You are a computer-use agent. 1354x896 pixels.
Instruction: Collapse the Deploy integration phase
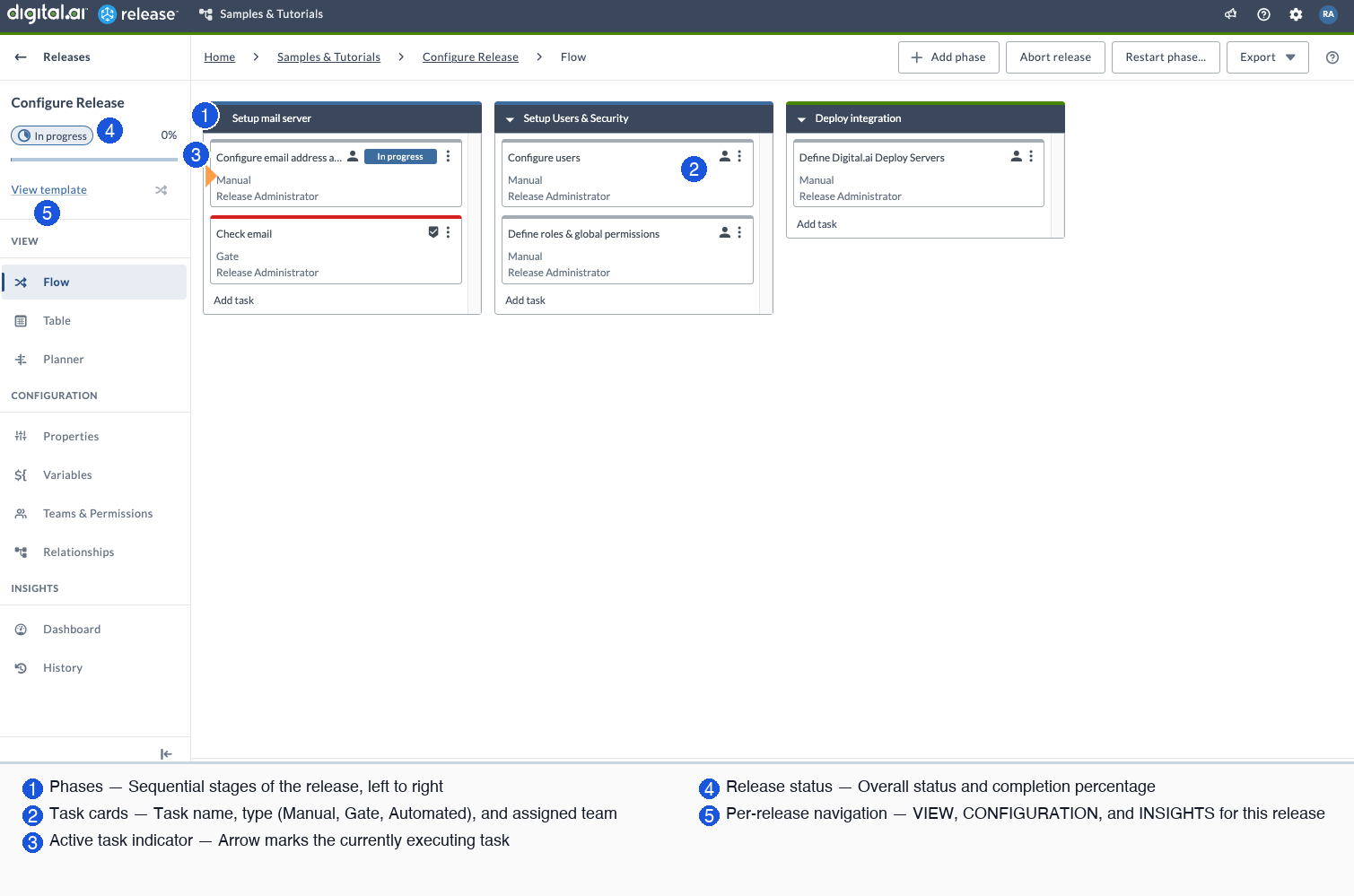tap(802, 119)
